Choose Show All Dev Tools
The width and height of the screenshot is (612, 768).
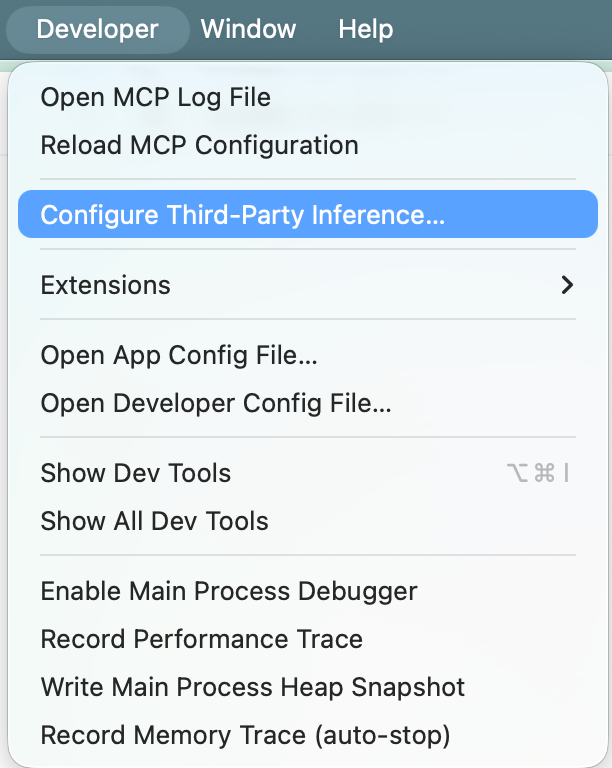click(154, 521)
